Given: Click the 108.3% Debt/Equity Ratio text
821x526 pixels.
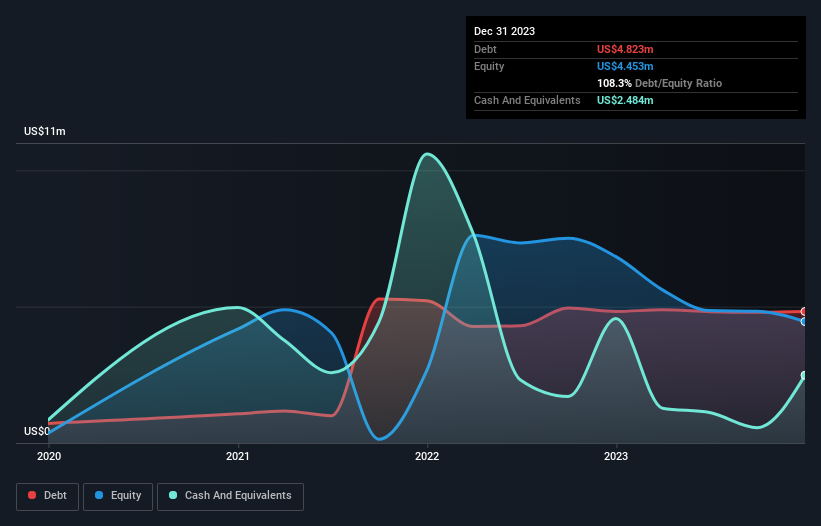Looking at the screenshot, I should coord(659,83).
